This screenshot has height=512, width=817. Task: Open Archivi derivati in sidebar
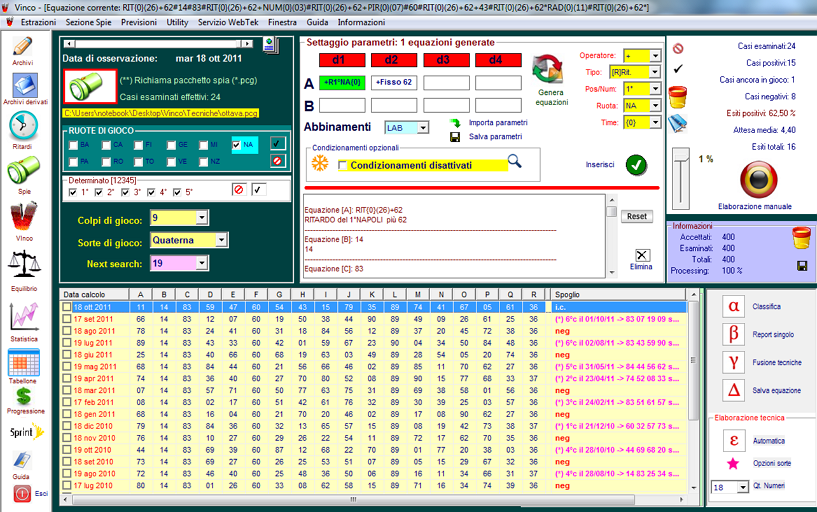pyautogui.click(x=24, y=86)
